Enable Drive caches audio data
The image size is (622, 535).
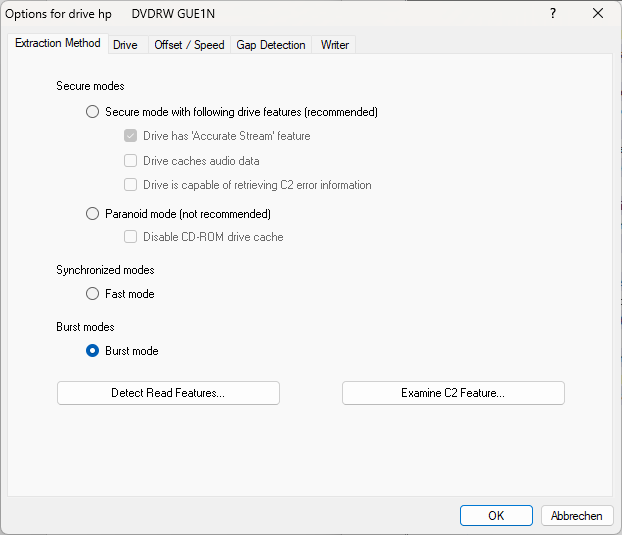point(130,161)
